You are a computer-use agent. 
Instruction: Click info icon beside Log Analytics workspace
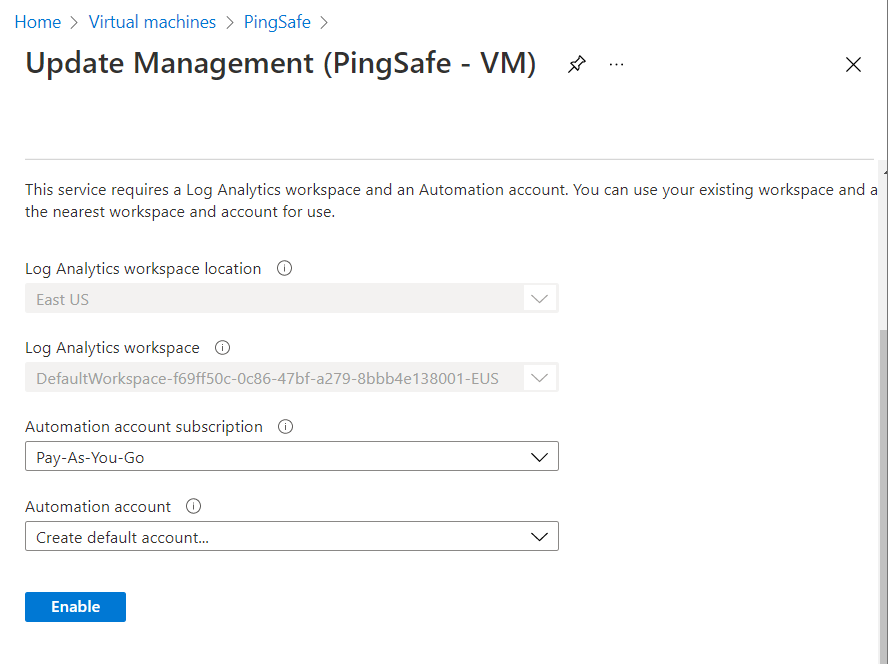[x=223, y=348]
